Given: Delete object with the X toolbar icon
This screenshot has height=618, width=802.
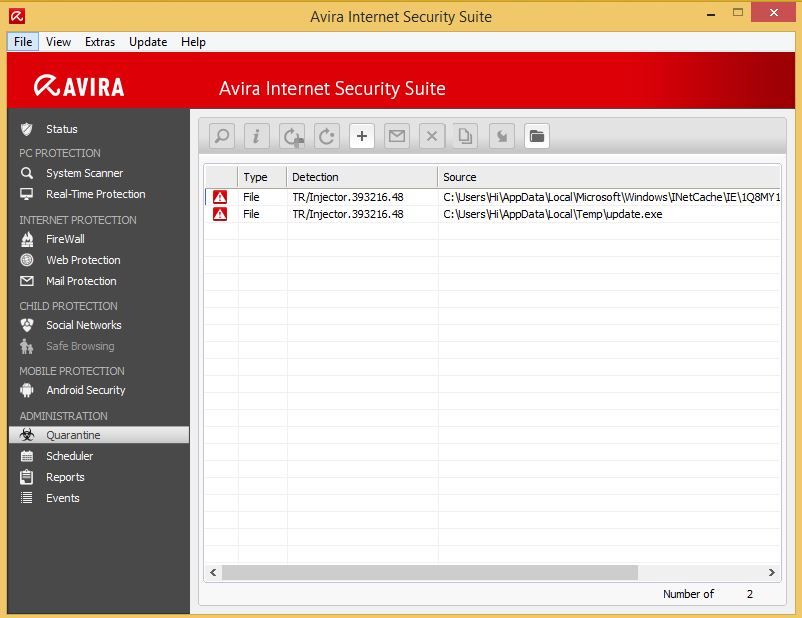Looking at the screenshot, I should point(432,136).
